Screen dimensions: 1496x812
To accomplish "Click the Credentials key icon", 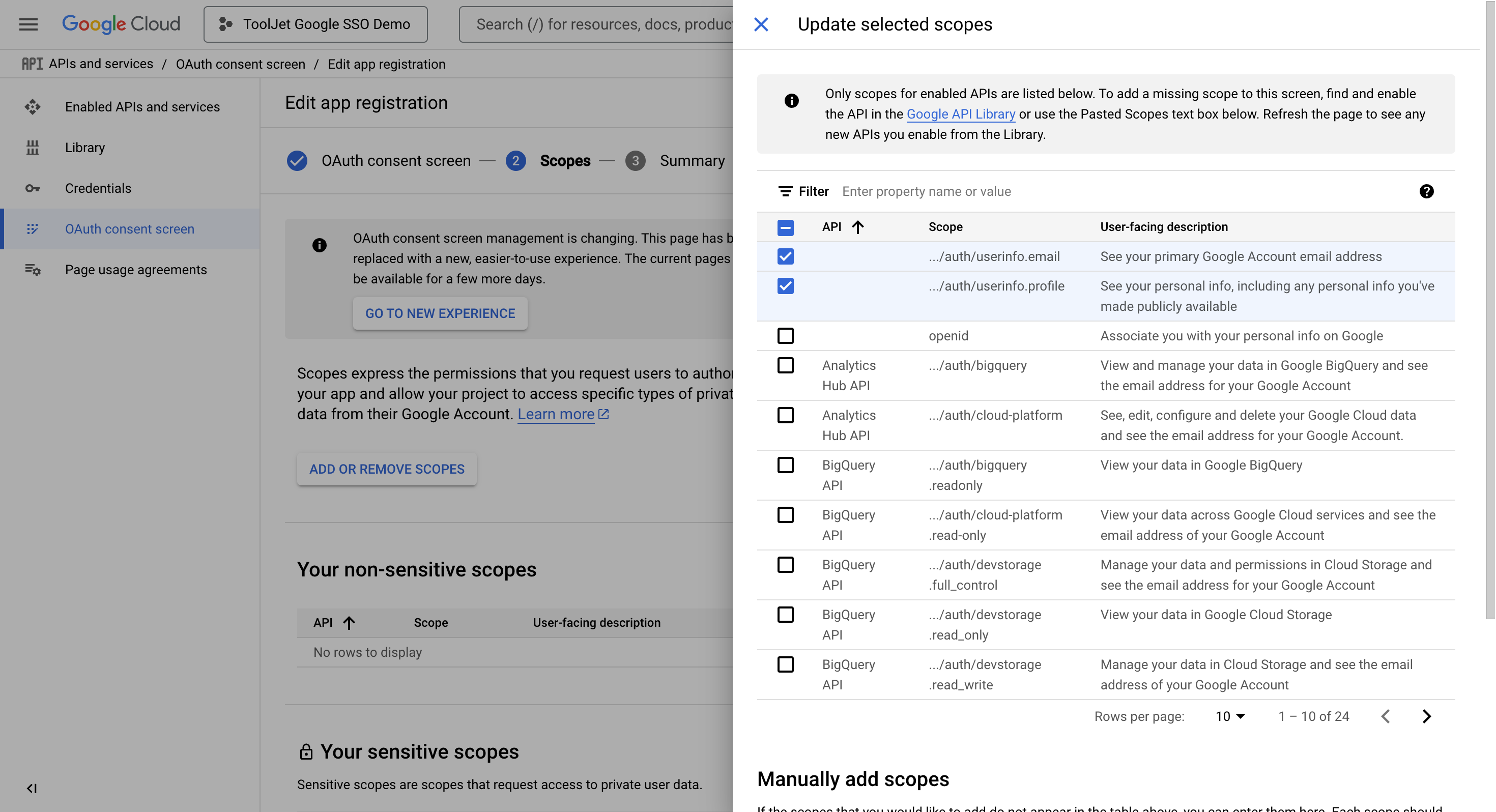I will click(33, 188).
